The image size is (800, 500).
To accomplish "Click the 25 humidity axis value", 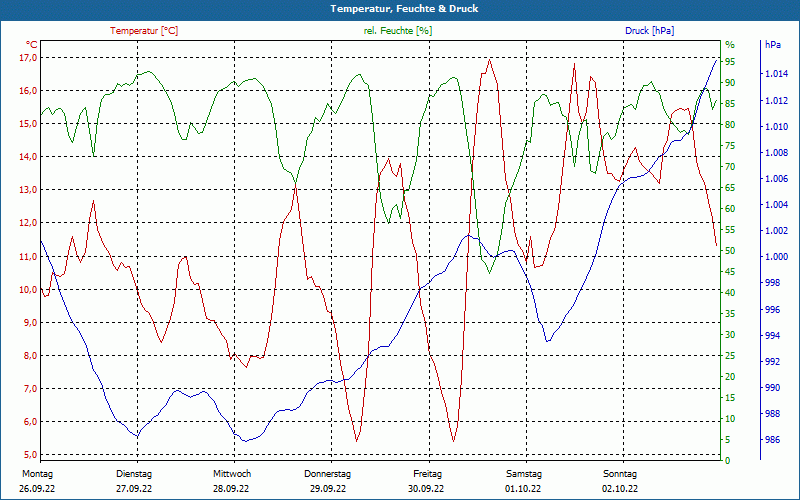I will 730,356.
